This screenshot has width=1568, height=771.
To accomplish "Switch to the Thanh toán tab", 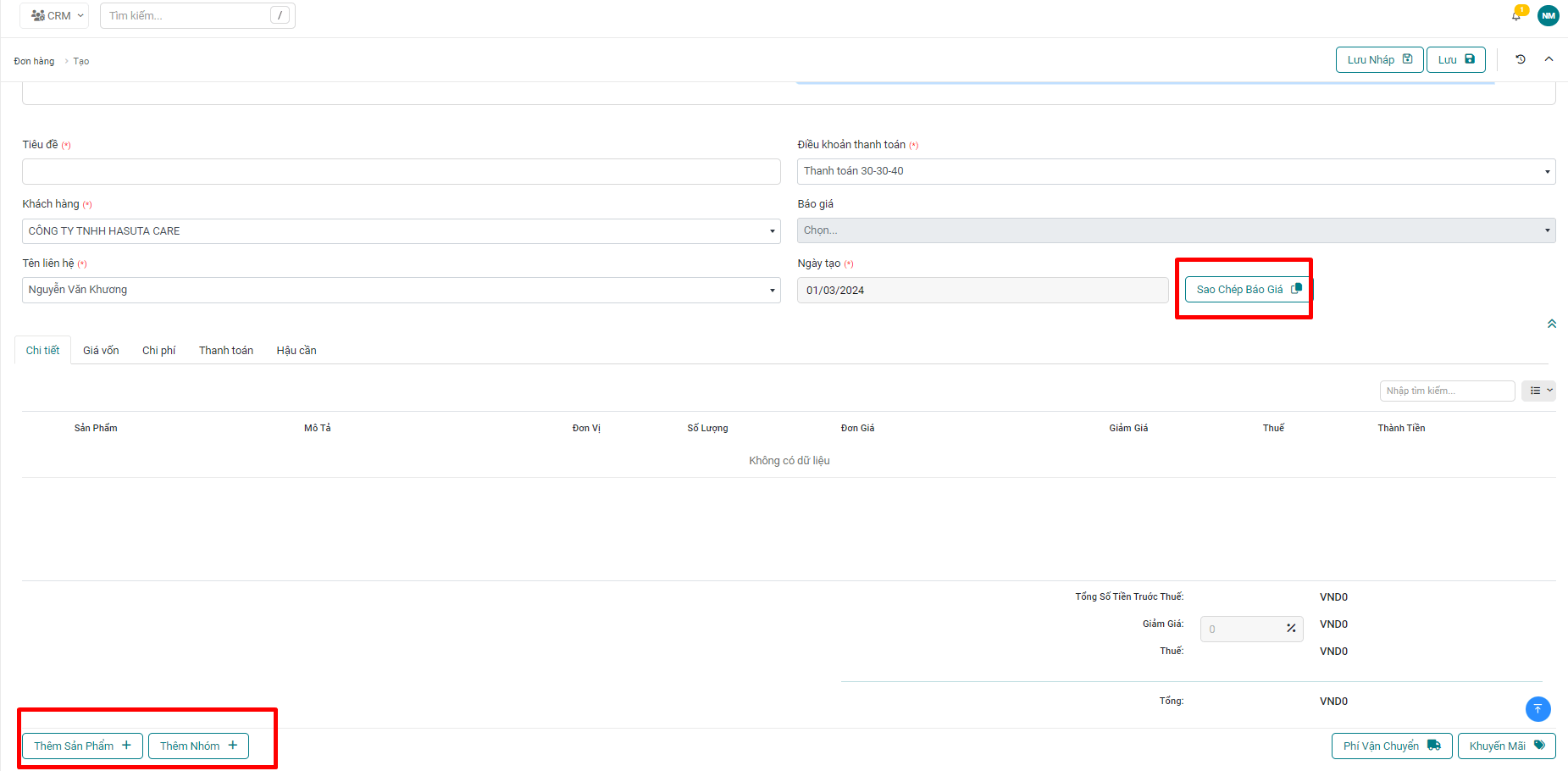I will pos(226,351).
